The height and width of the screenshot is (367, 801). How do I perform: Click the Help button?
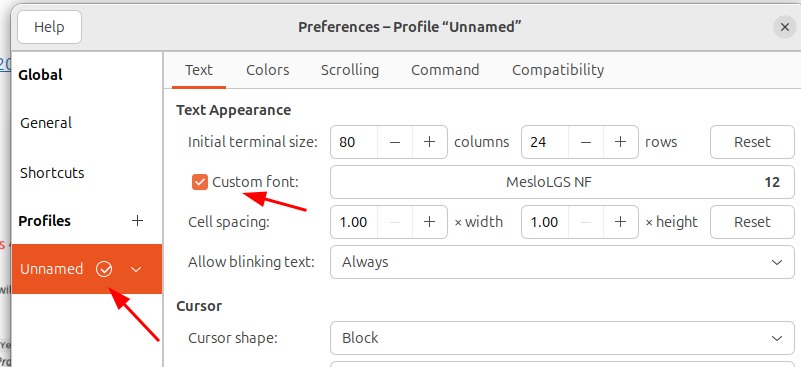coord(50,27)
